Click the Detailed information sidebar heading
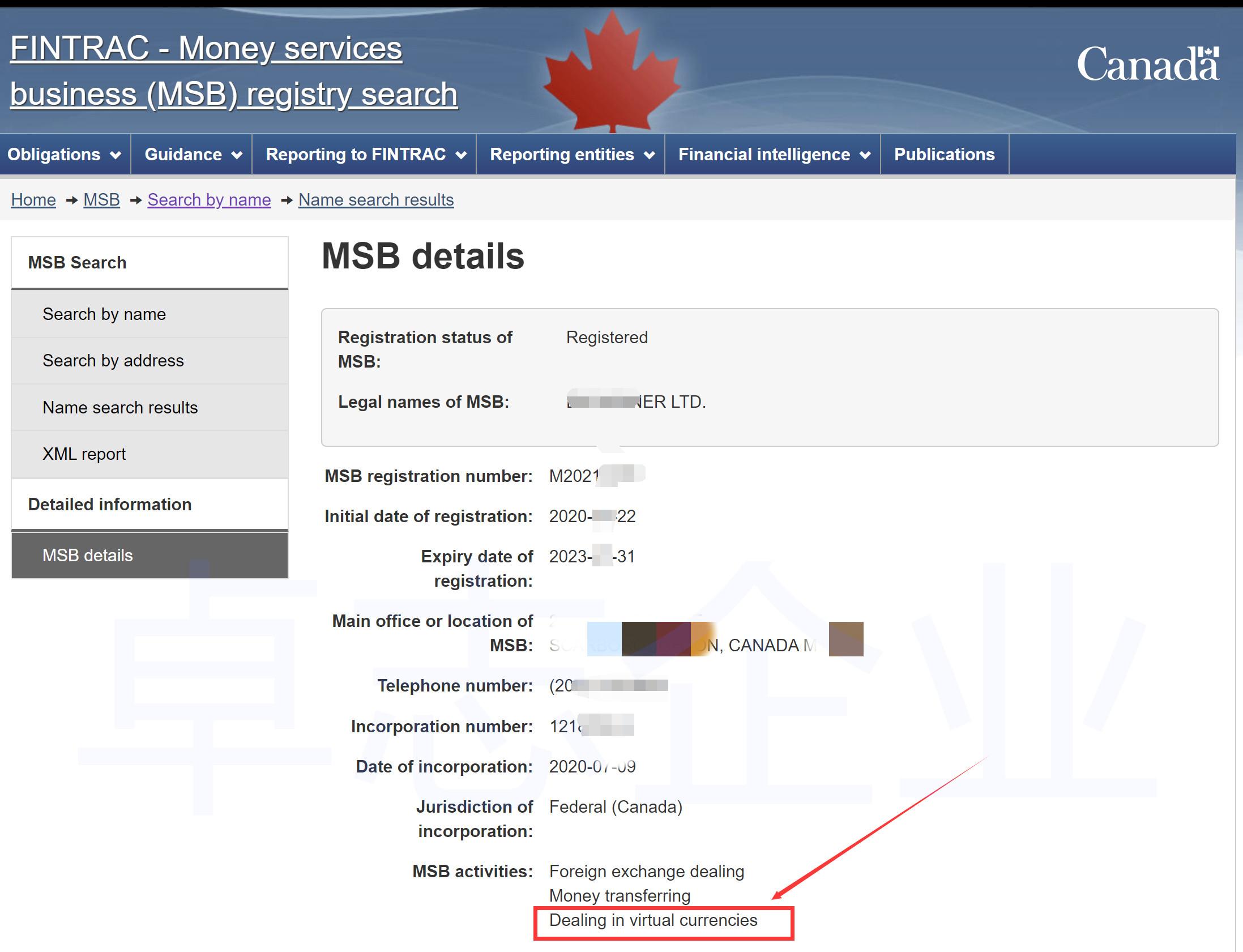The height and width of the screenshot is (952, 1243). click(110, 505)
